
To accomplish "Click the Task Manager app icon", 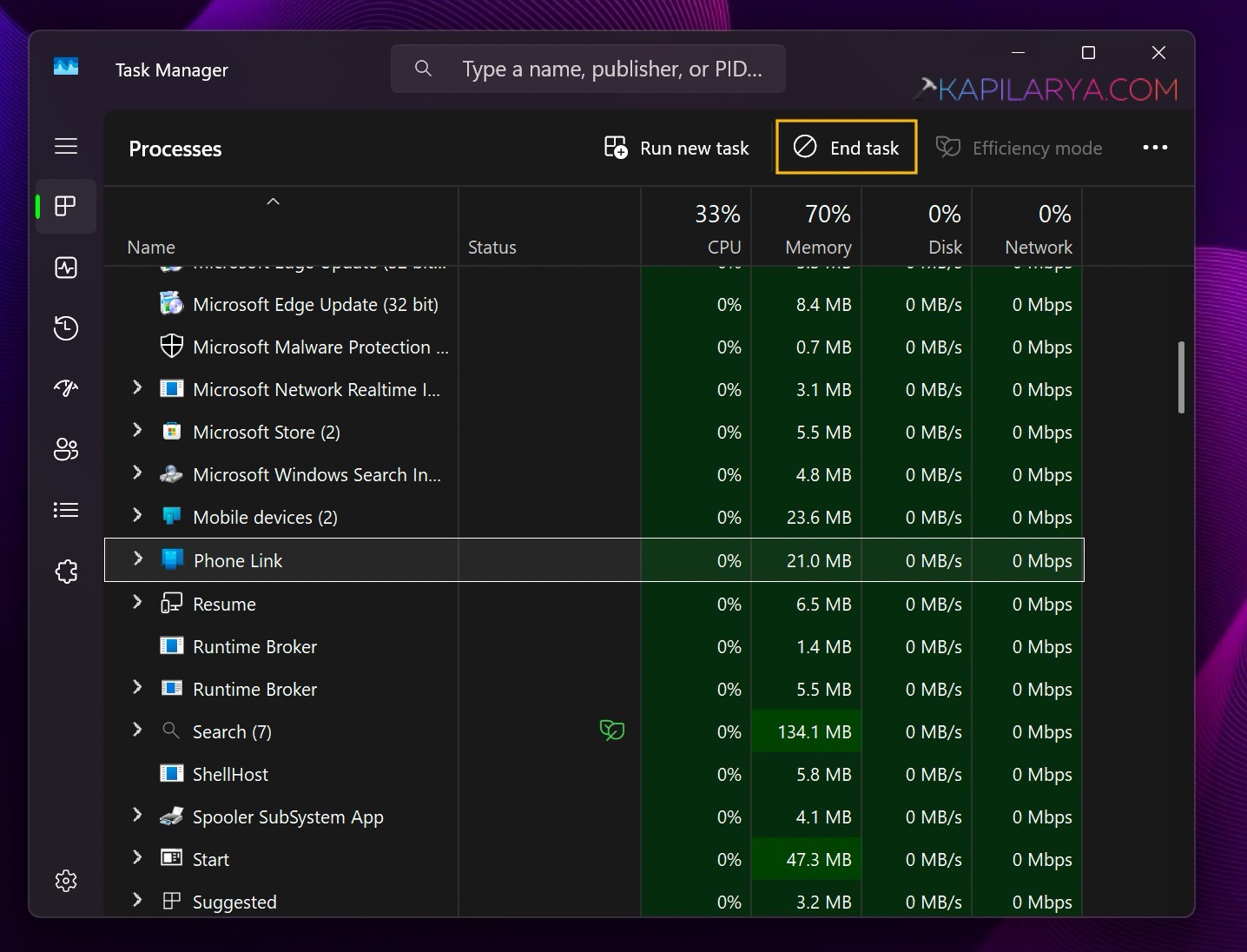I will (x=66, y=67).
